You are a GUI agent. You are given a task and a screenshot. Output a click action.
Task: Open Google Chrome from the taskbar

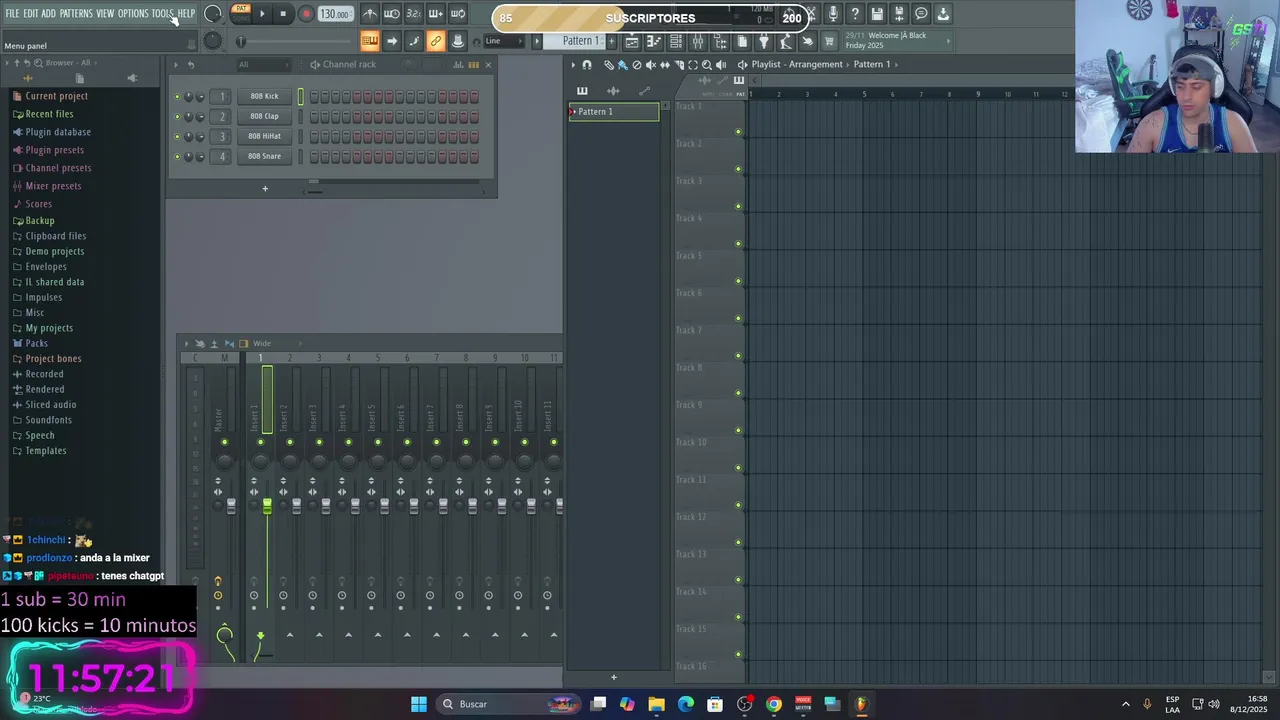[x=774, y=704]
